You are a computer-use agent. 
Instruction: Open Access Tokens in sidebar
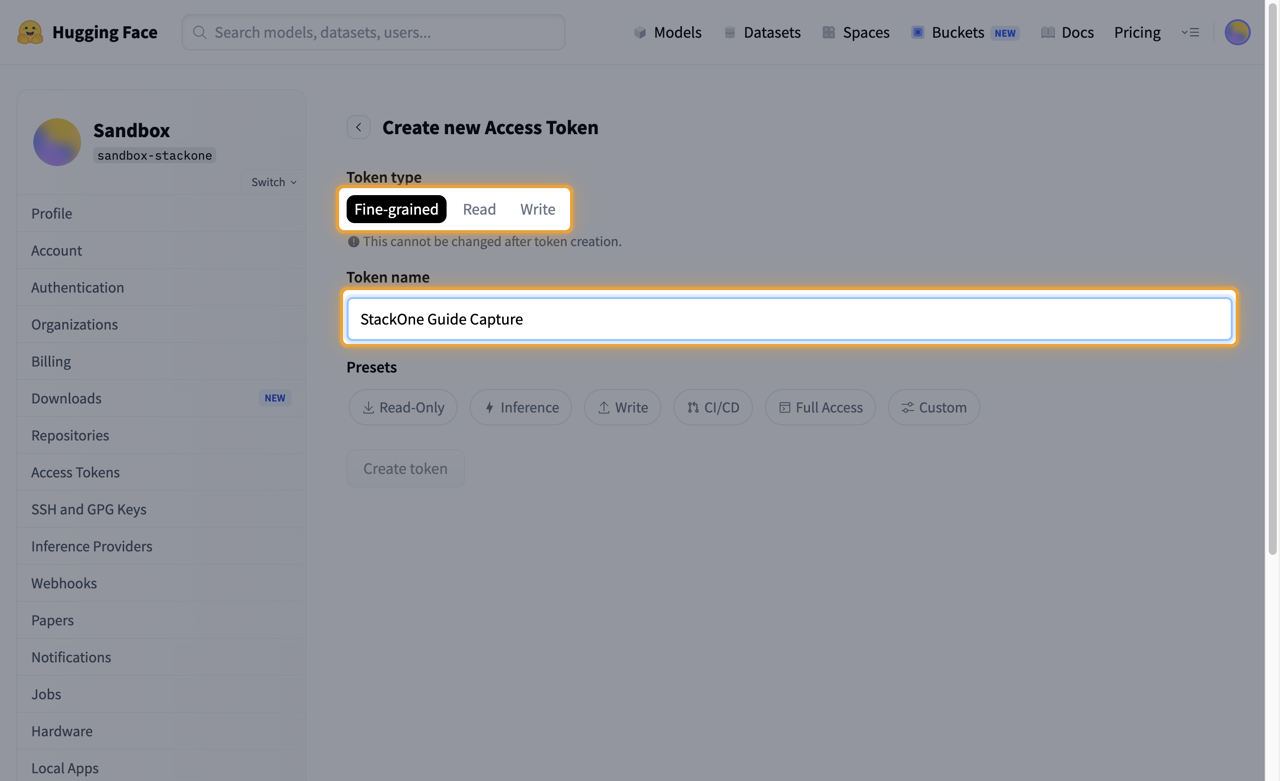(x=161, y=472)
